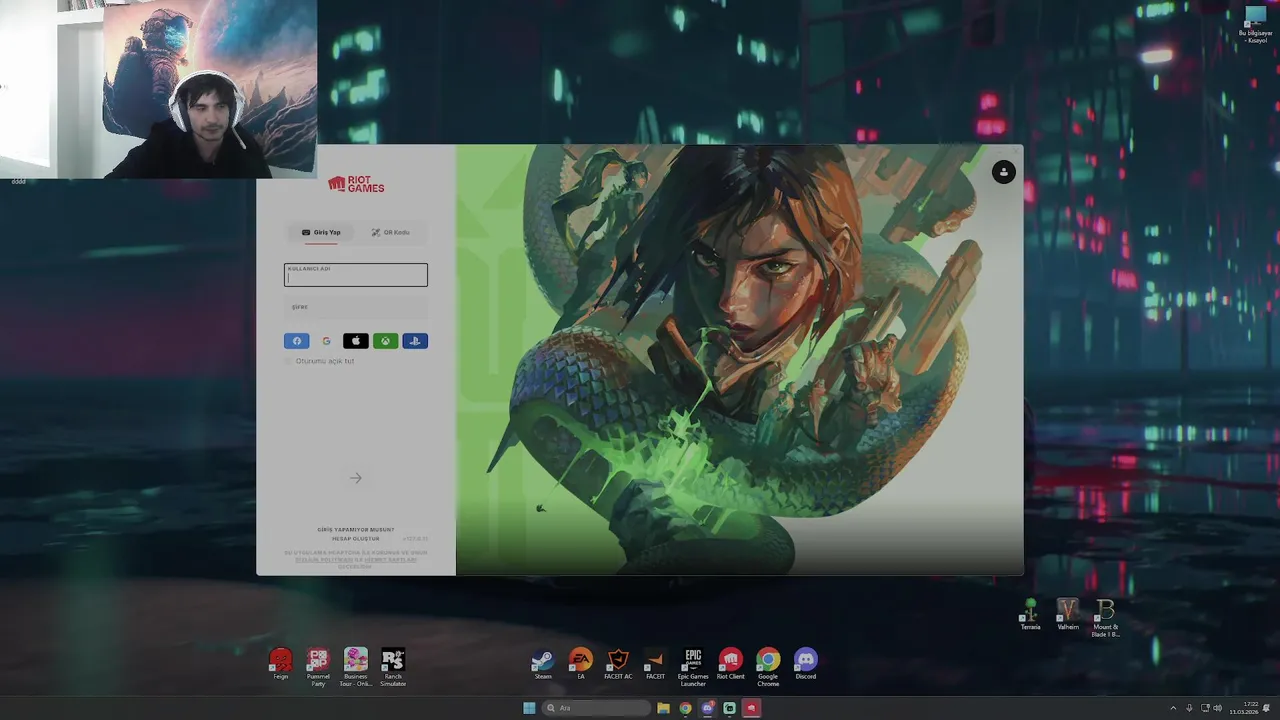This screenshot has height=720, width=1280.
Task: Select the Ranch Simulator desktop shortcut
Action: [x=393, y=667]
